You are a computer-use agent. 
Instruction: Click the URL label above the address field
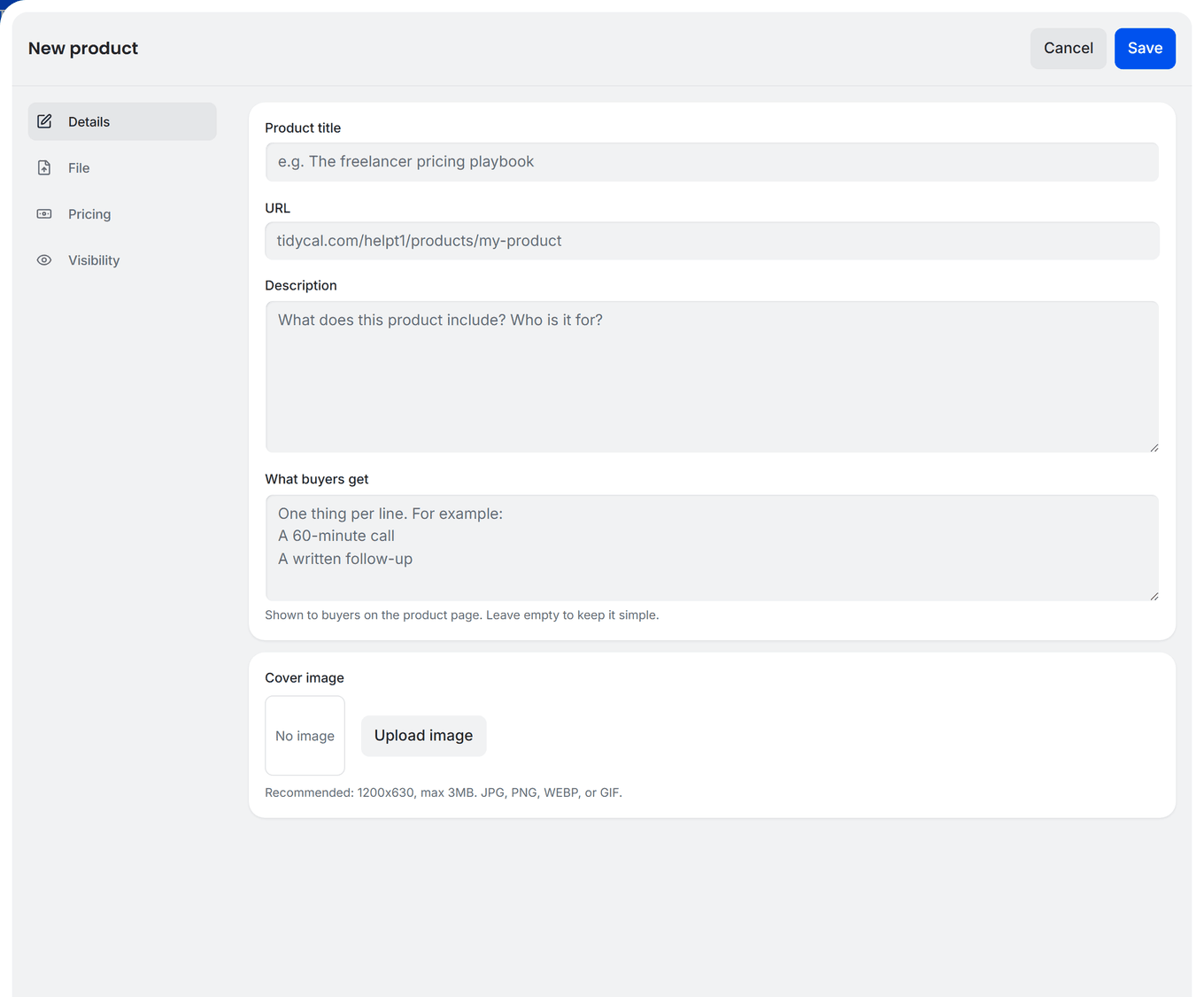(277, 208)
